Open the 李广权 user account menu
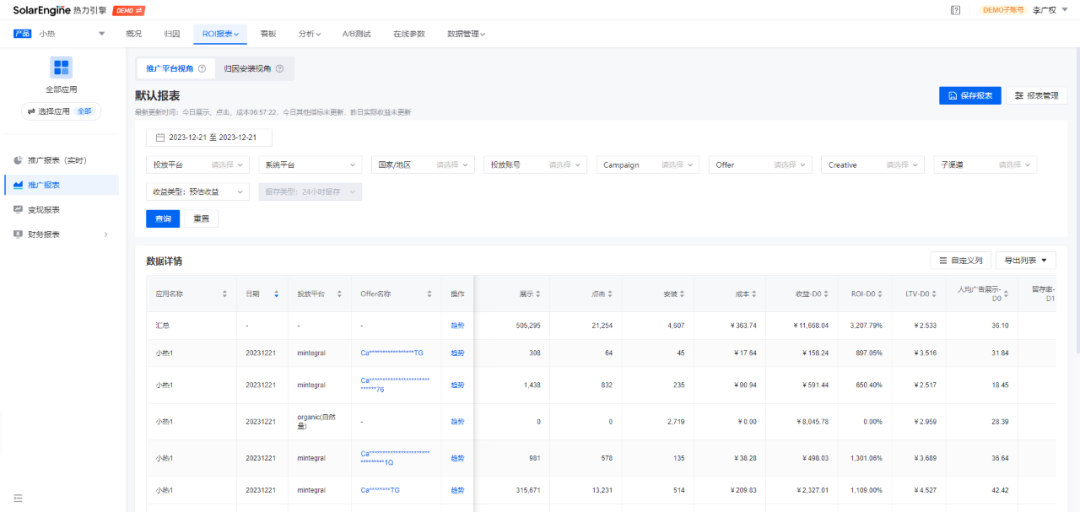The height and width of the screenshot is (512, 1080). tap(1051, 10)
